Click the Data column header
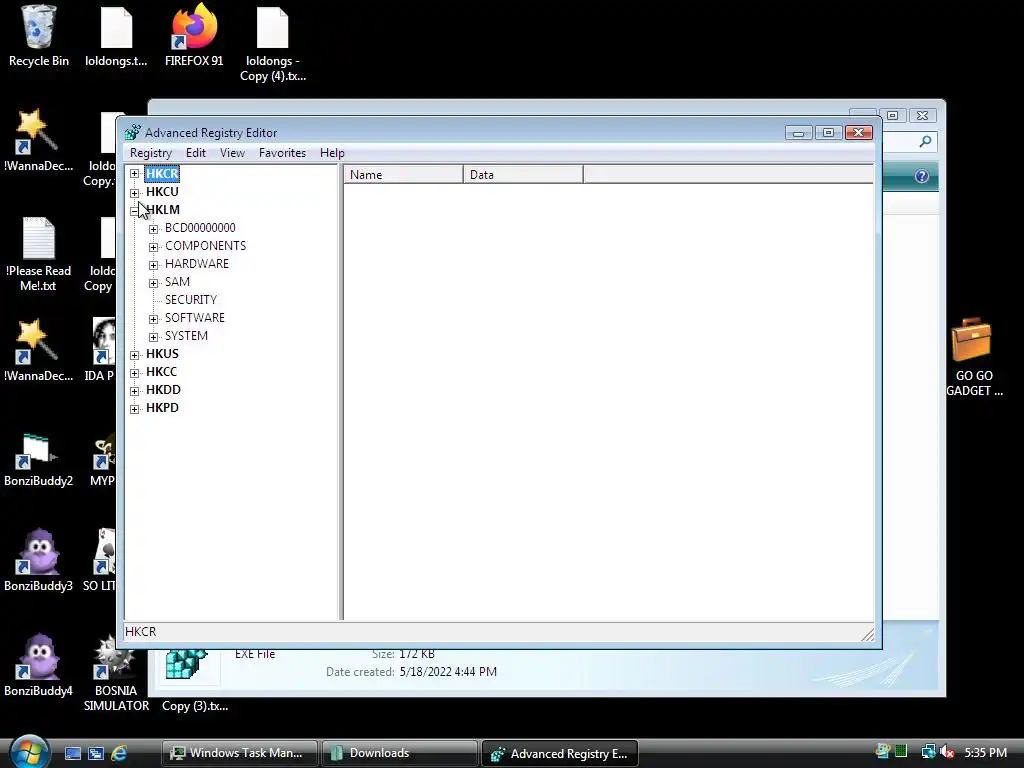 (523, 174)
